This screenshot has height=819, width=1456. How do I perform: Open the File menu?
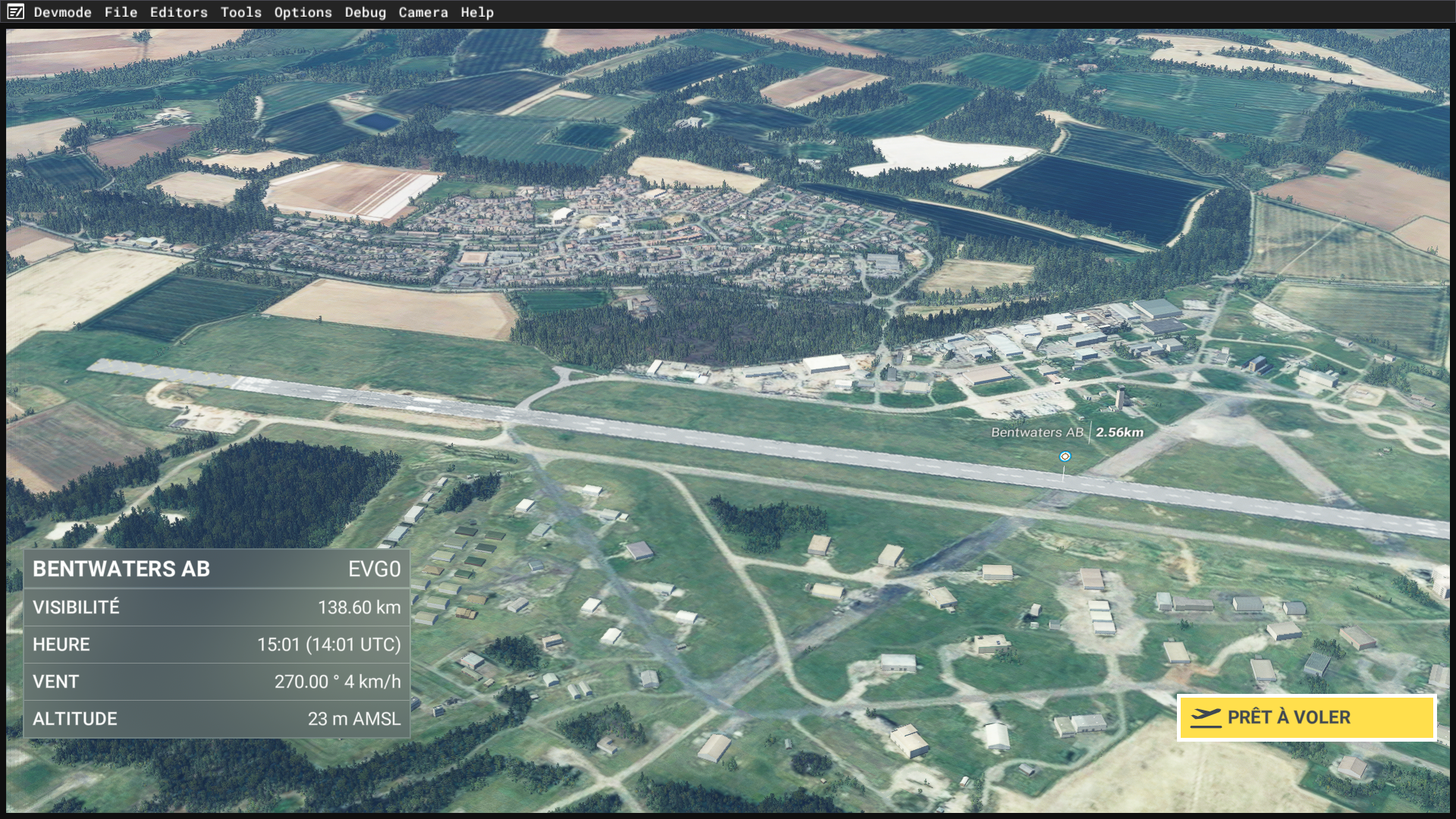point(121,12)
